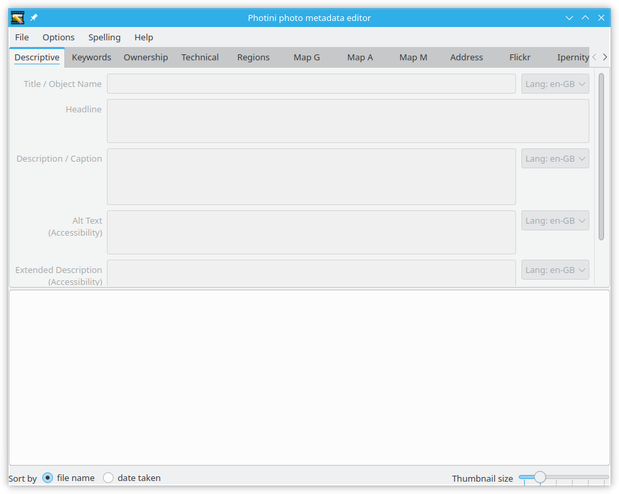This screenshot has height=494, width=619.
Task: Click the Description / Caption text area
Action: tap(311, 177)
